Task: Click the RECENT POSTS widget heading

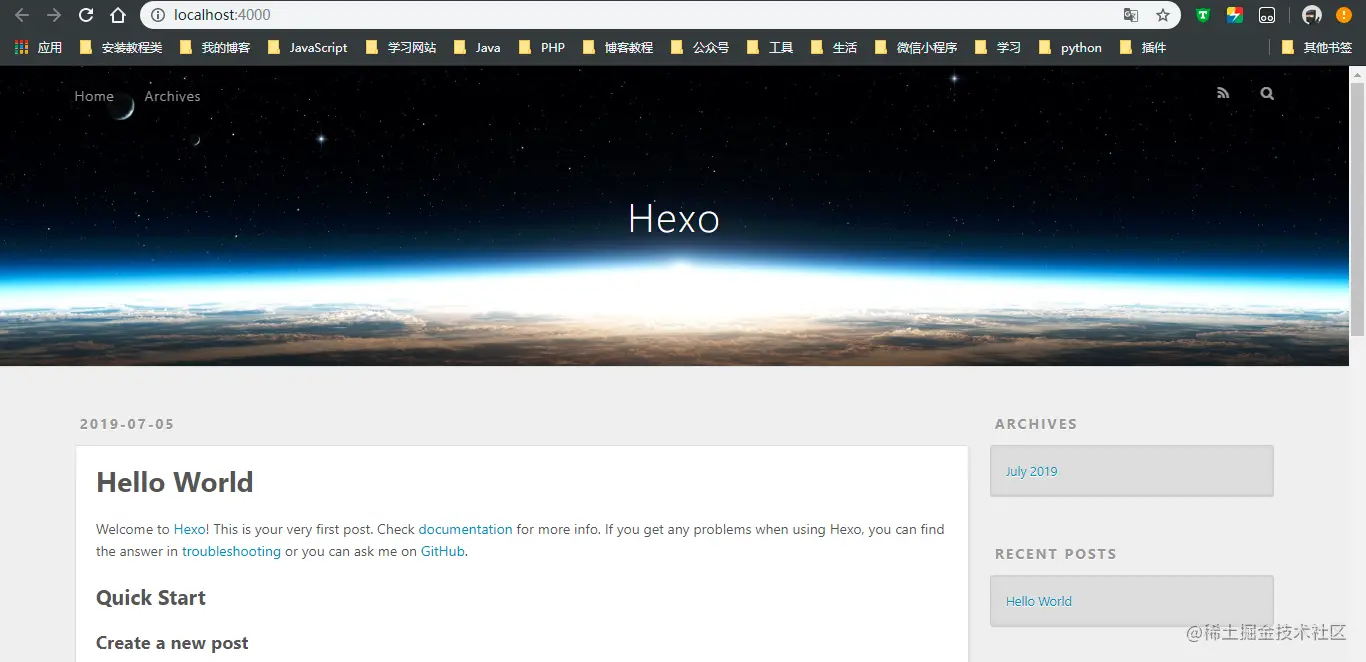Action: pos(1055,554)
